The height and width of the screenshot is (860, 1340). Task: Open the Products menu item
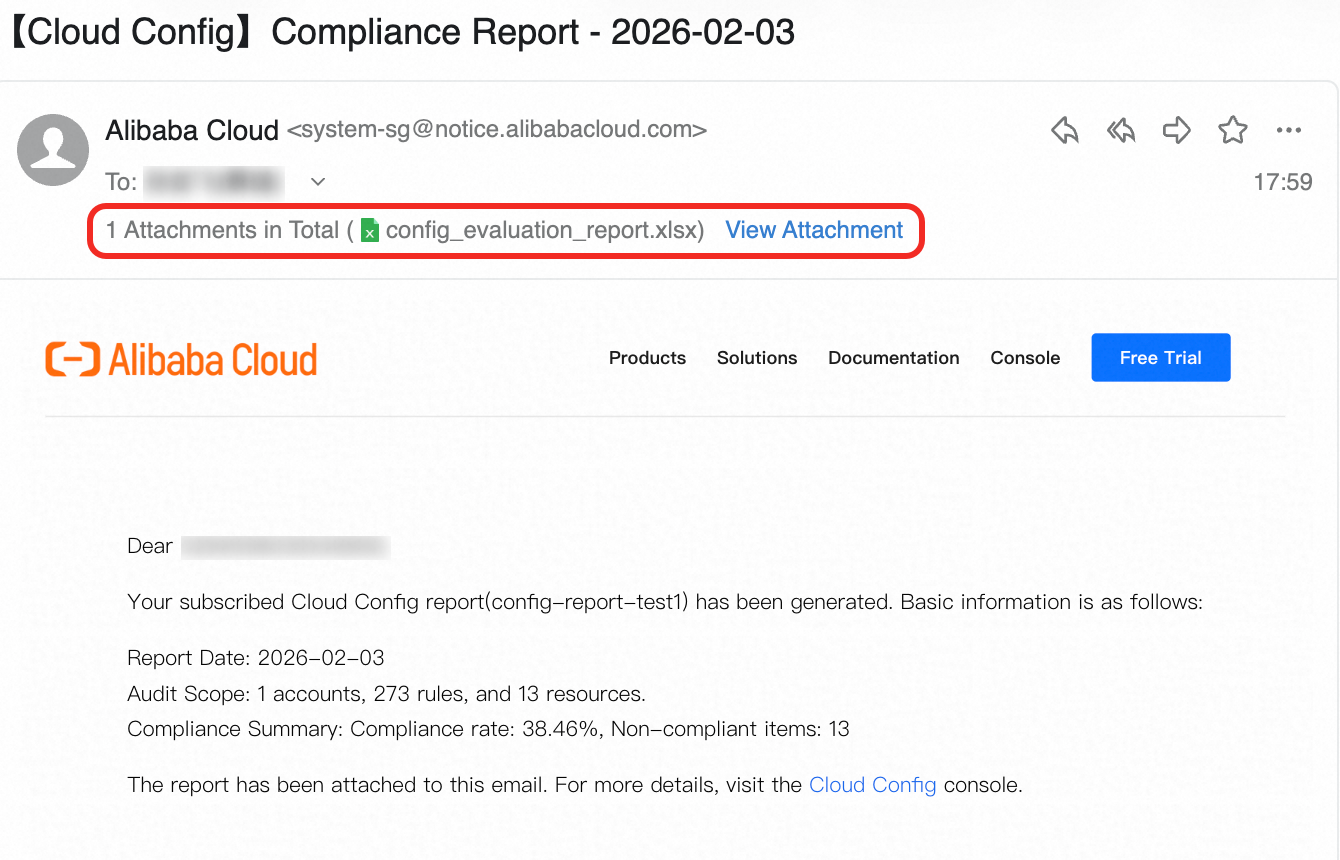point(647,358)
